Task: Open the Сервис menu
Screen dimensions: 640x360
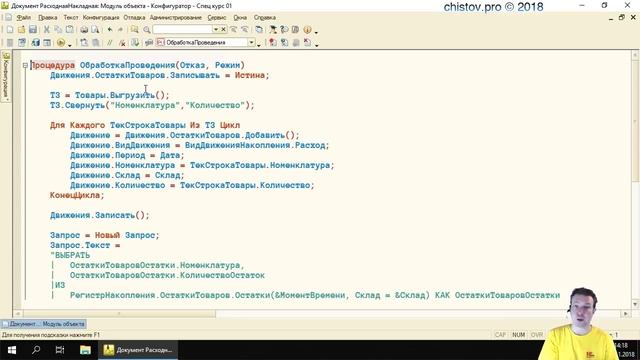Action: point(217,18)
